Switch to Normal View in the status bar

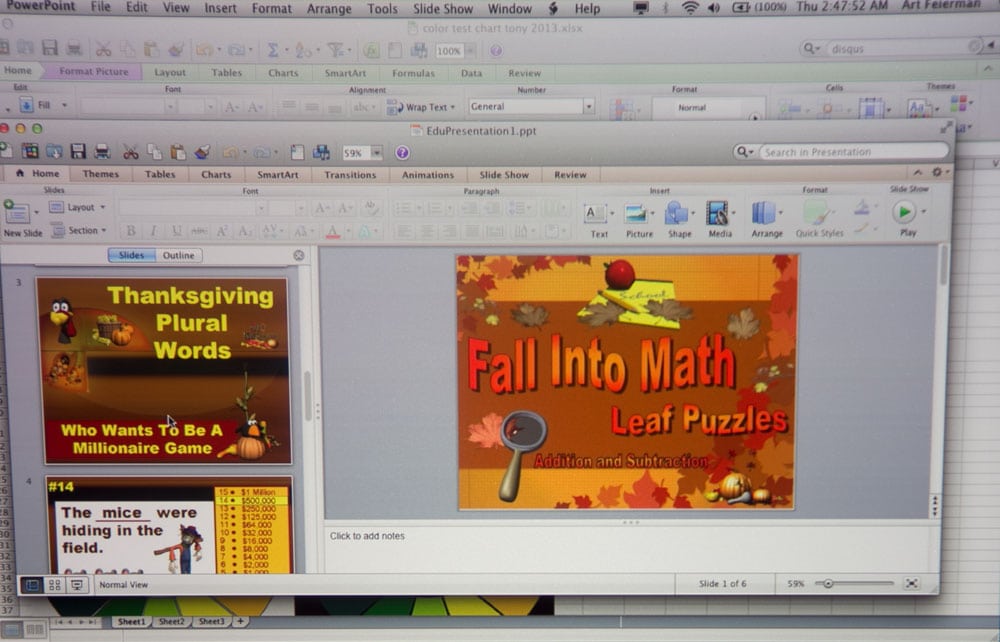32,585
